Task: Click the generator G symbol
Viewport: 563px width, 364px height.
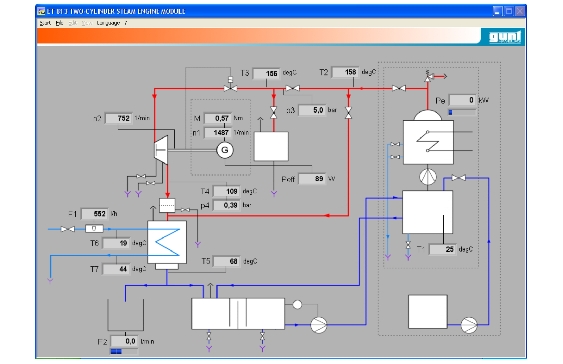Action: 225,150
